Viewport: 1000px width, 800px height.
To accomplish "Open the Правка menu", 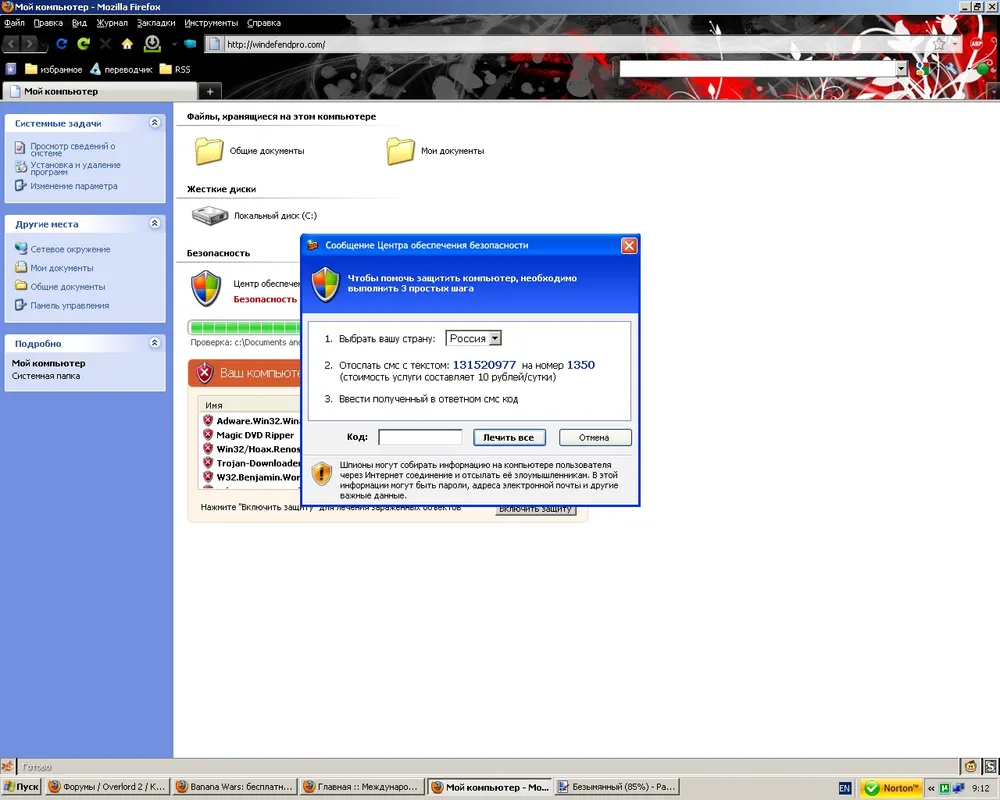I will [x=48, y=22].
